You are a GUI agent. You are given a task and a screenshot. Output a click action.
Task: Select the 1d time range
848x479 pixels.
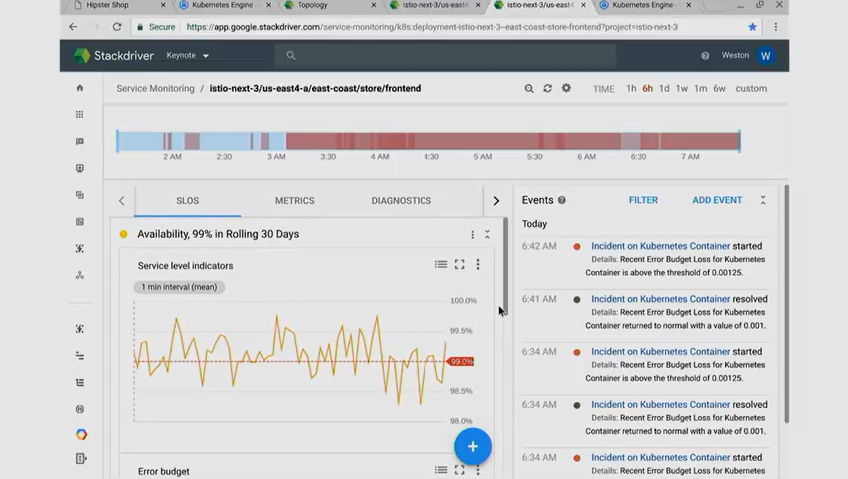665,89
